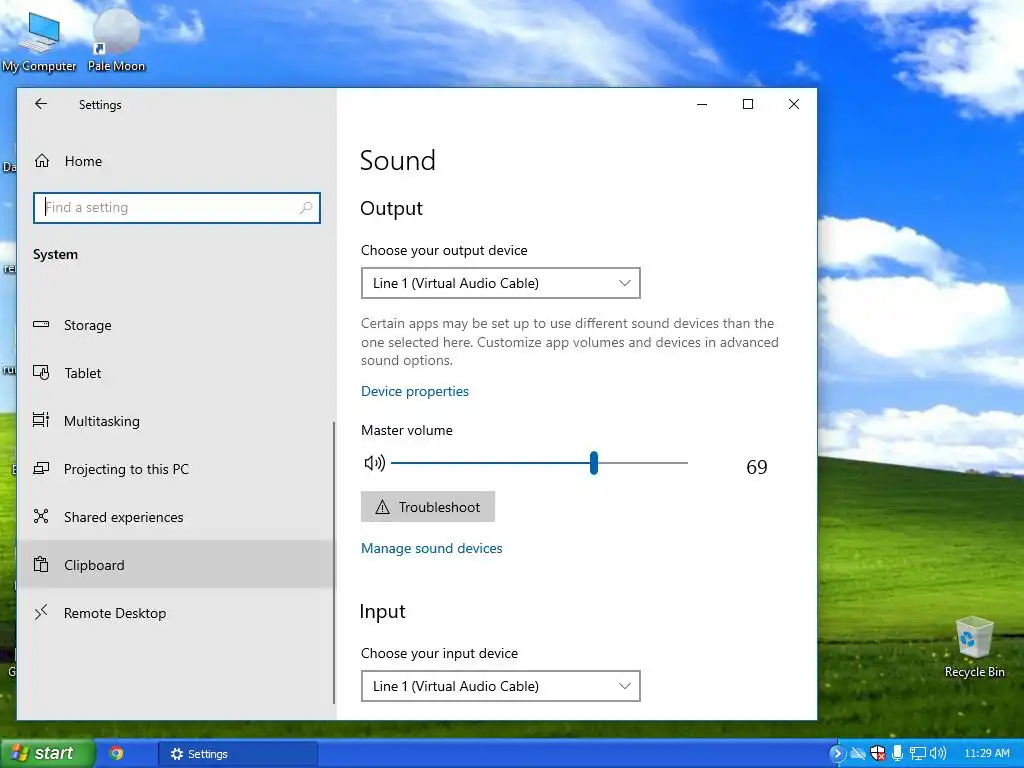This screenshot has width=1024, height=768.
Task: Open the Shared experiences page
Action: [x=176, y=517]
